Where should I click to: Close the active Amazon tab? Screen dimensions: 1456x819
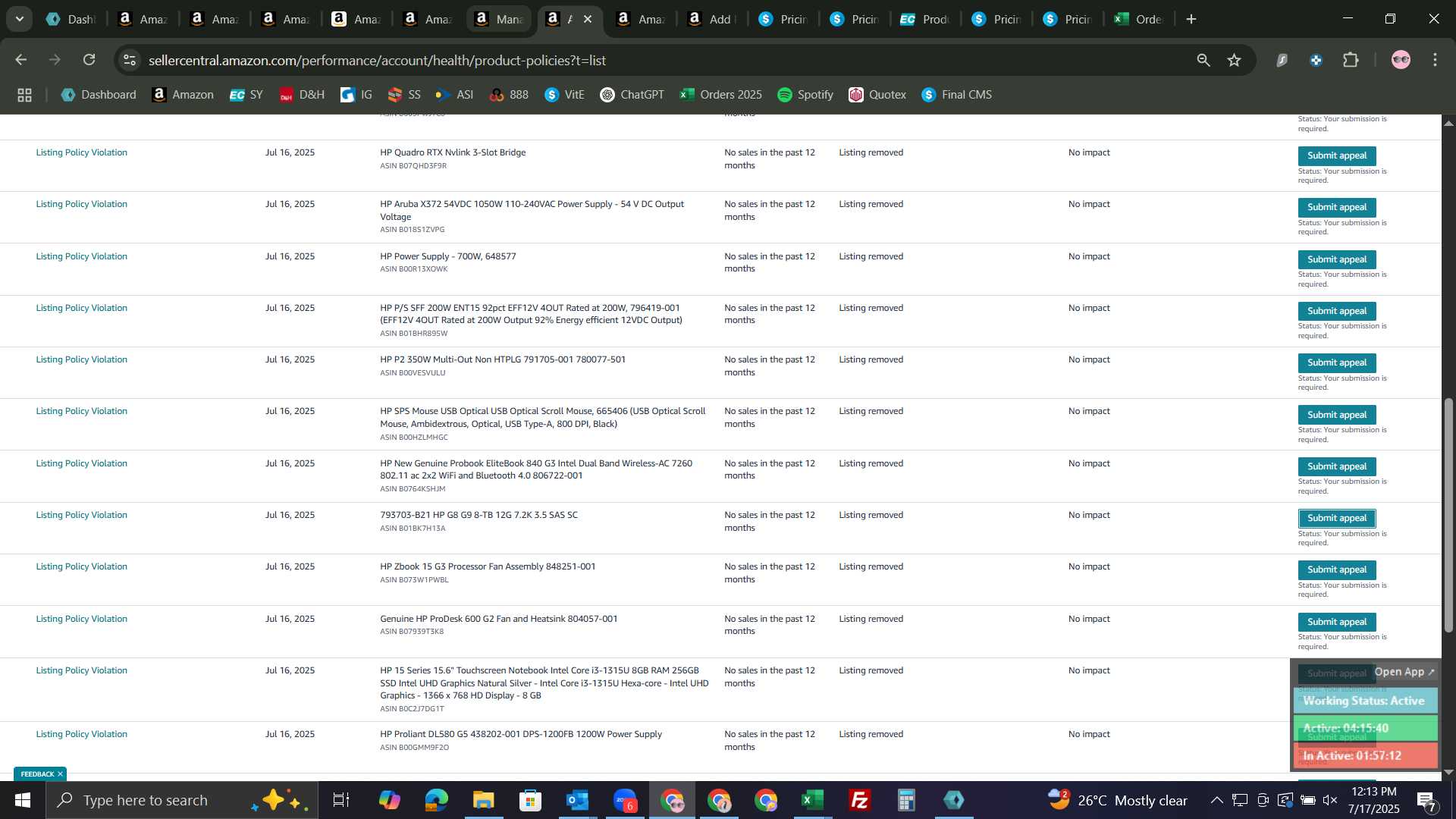(588, 19)
